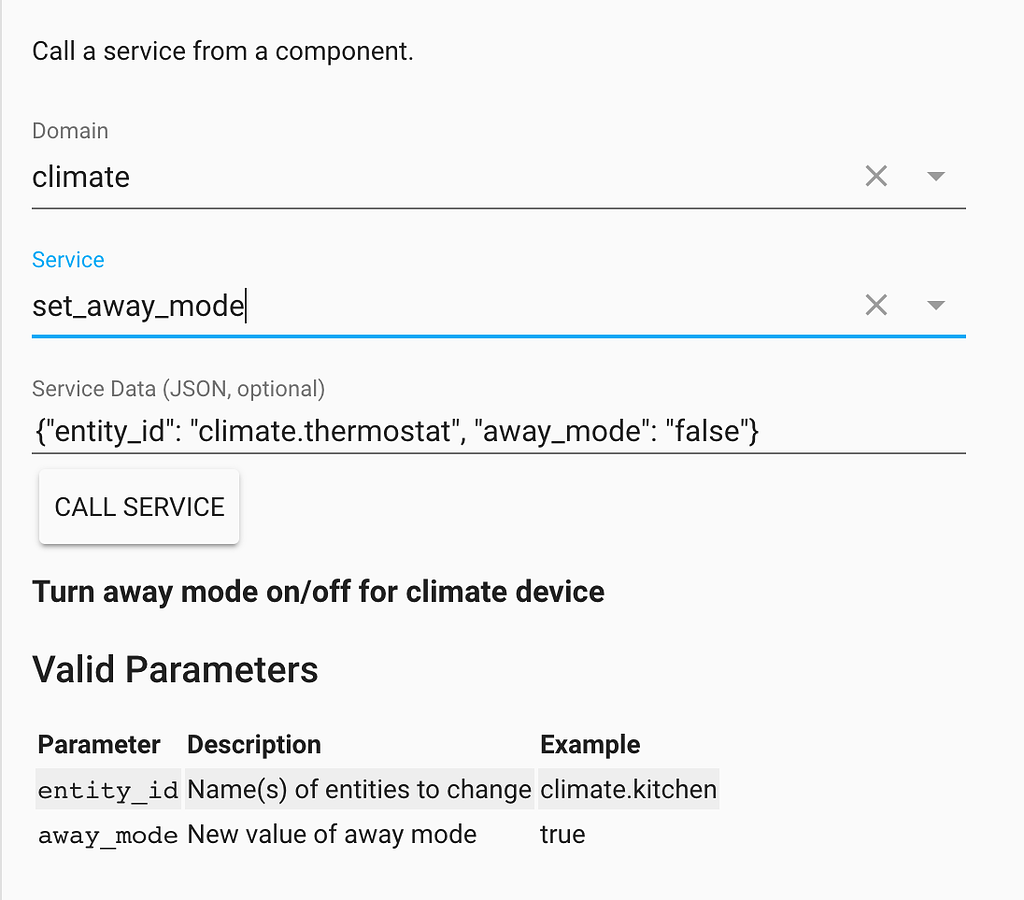Click the 'Valid Parameters' heading

pyautogui.click(x=175, y=669)
